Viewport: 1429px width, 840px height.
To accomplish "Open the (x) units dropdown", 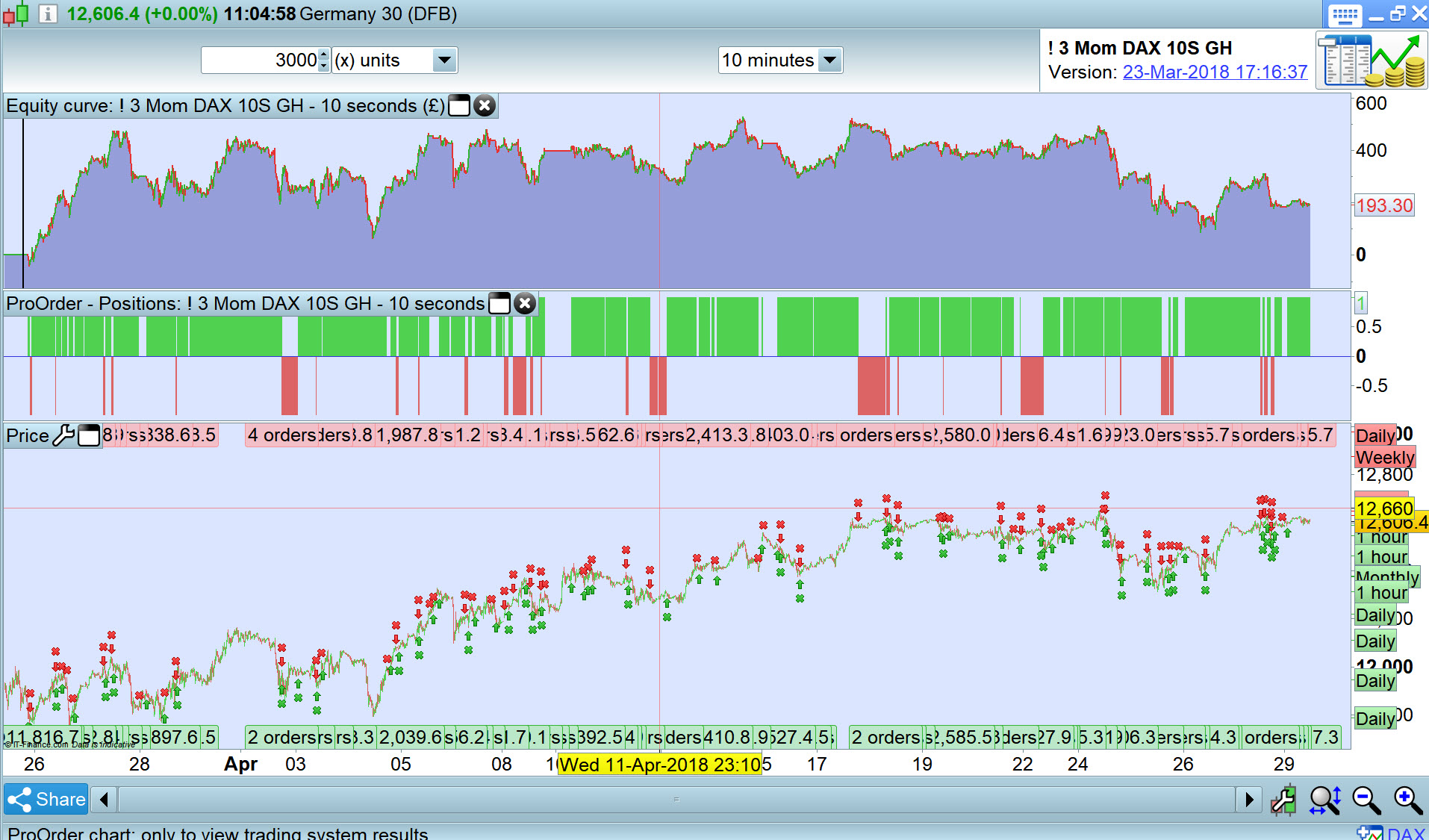I will coord(444,60).
